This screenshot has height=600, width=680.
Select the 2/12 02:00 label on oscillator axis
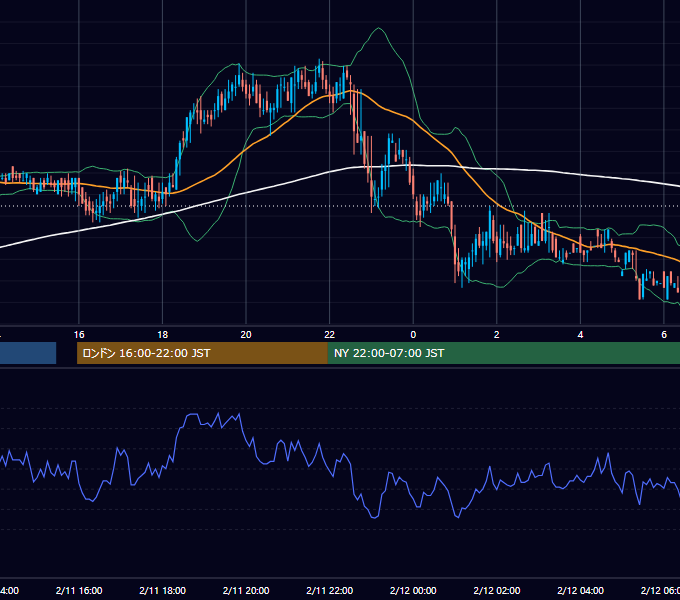coord(497,590)
